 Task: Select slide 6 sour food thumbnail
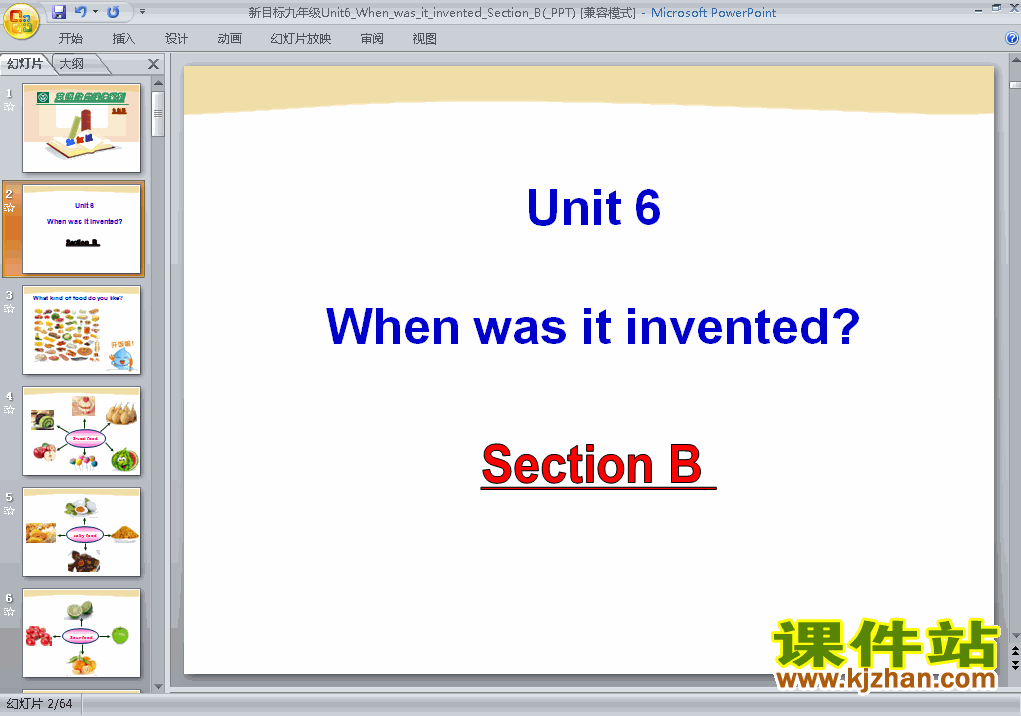pyautogui.click(x=81, y=633)
